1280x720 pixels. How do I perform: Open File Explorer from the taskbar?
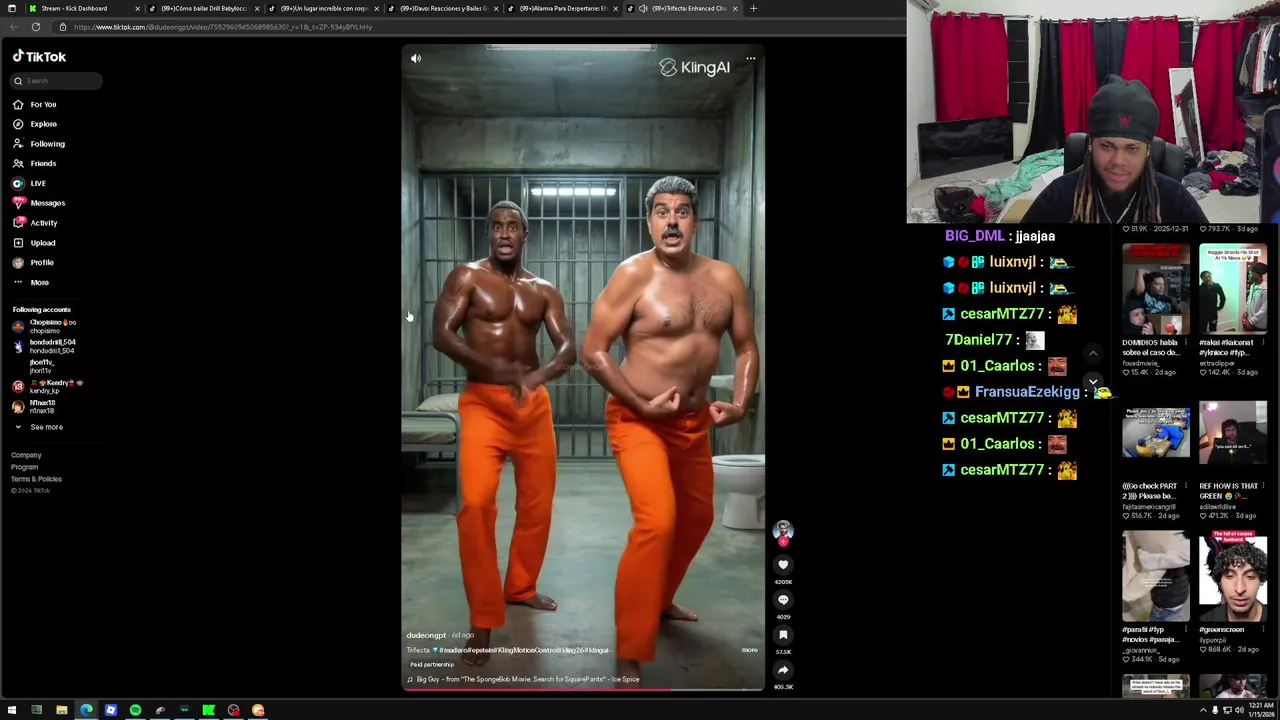pos(61,710)
